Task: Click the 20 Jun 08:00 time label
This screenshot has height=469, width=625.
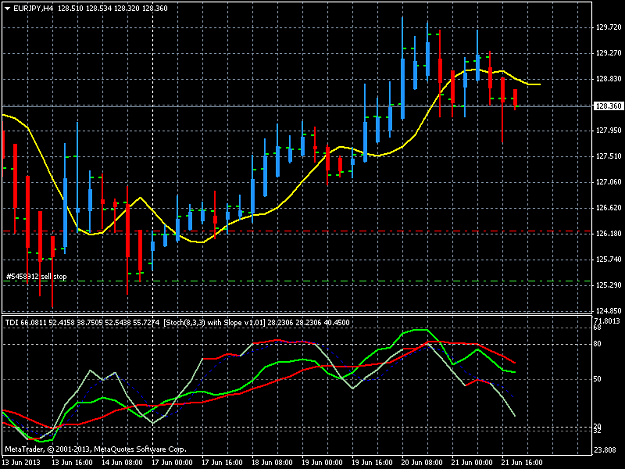Action: coord(422,463)
